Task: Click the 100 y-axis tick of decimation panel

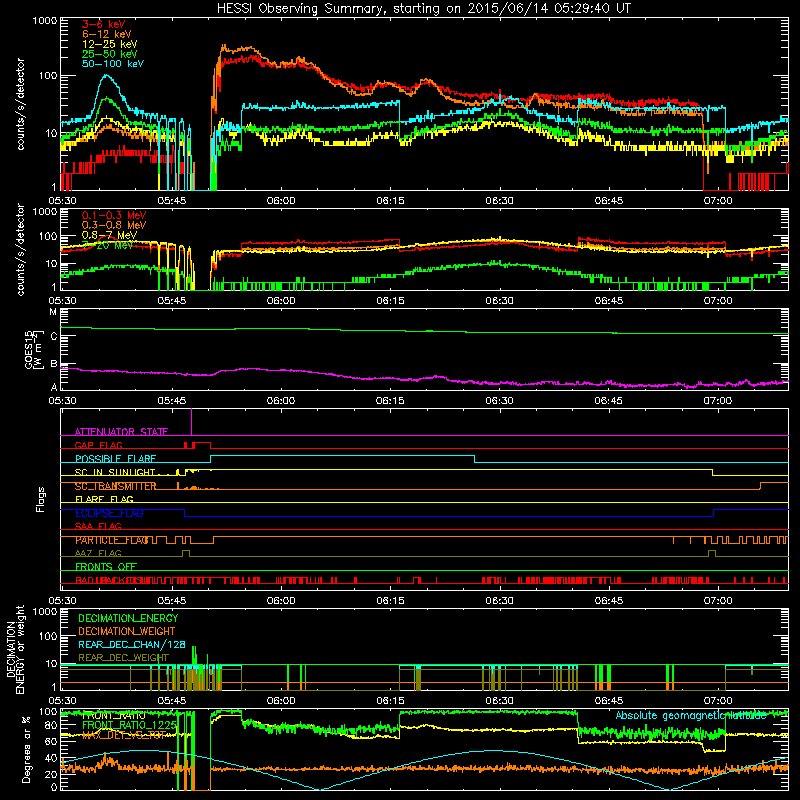Action: tap(48, 636)
